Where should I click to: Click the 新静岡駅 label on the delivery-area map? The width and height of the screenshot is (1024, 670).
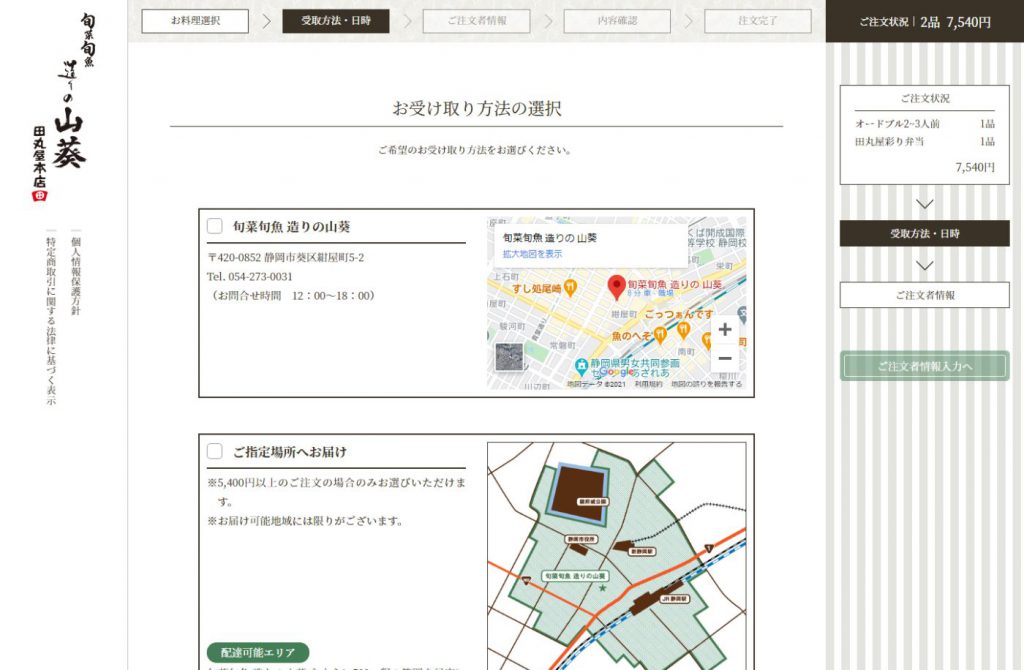[642, 551]
